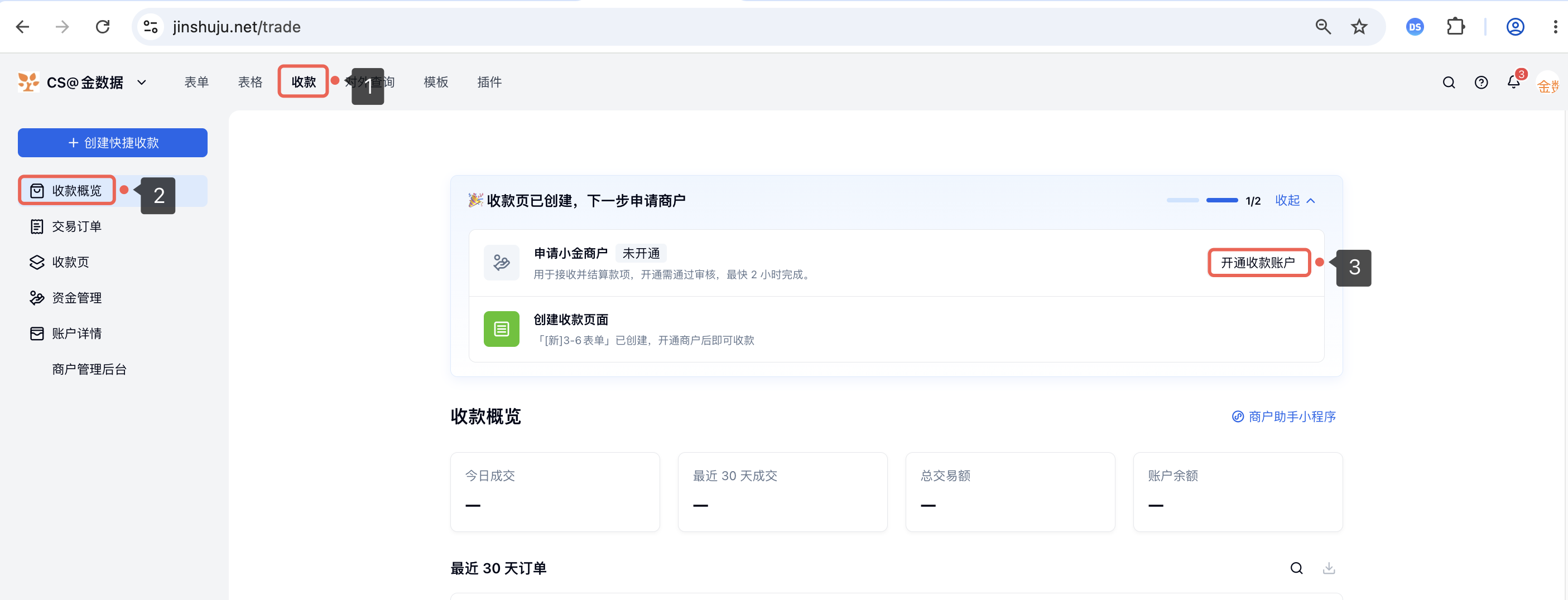Click the 今日成交 stat card
This screenshot has height=600, width=1568.
coord(555,492)
